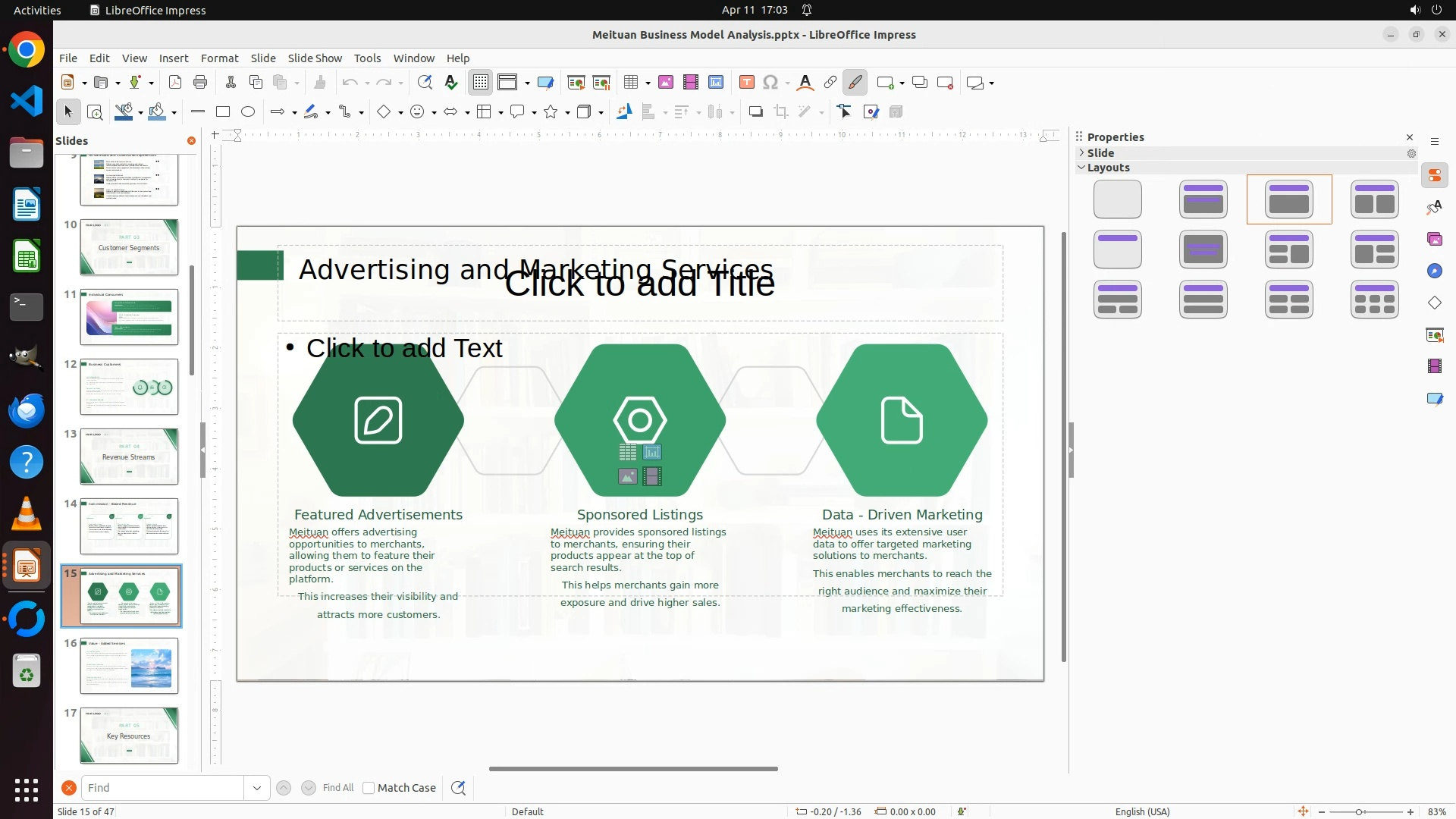Enable the Match Case checkbox

369,788
